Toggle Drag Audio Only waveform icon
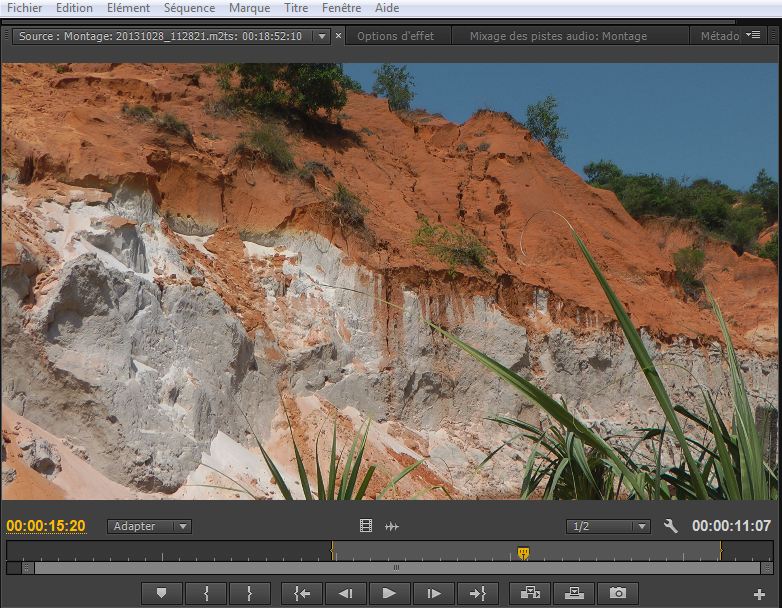Image resolution: width=782 pixels, height=608 pixels. [392, 526]
